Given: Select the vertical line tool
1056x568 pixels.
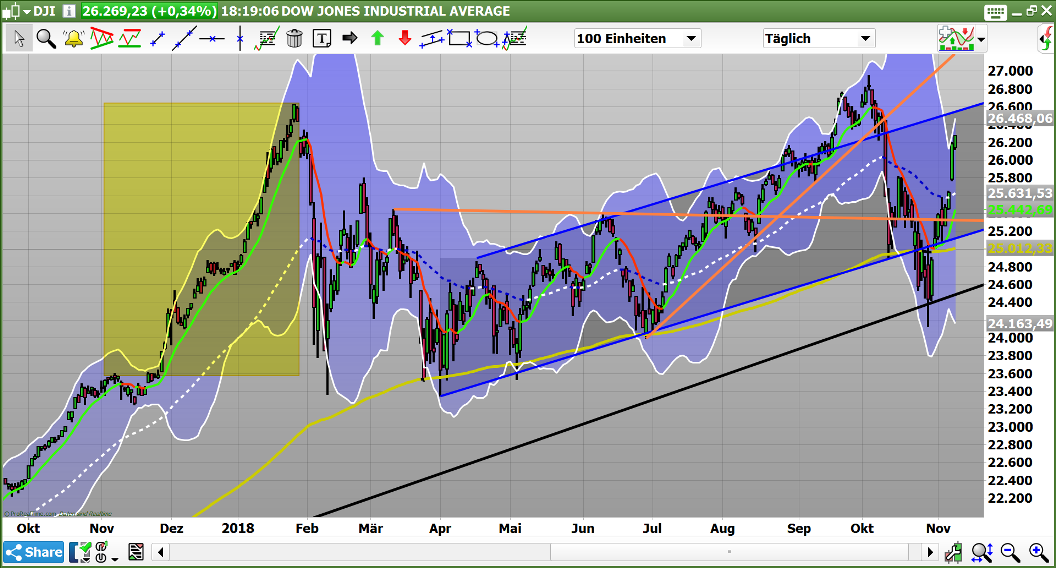Looking at the screenshot, I should pos(239,38).
